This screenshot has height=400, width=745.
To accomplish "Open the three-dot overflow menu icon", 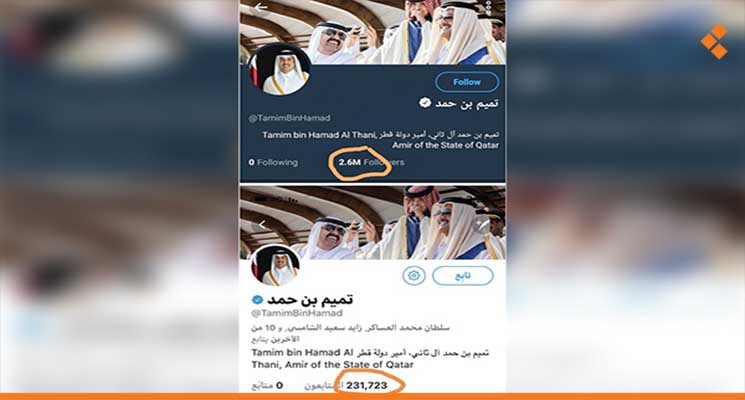I will 489,9.
